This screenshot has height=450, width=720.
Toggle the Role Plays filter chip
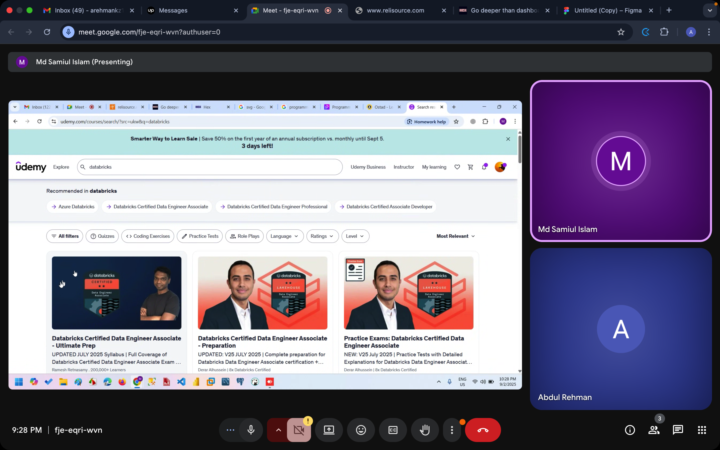(244, 236)
